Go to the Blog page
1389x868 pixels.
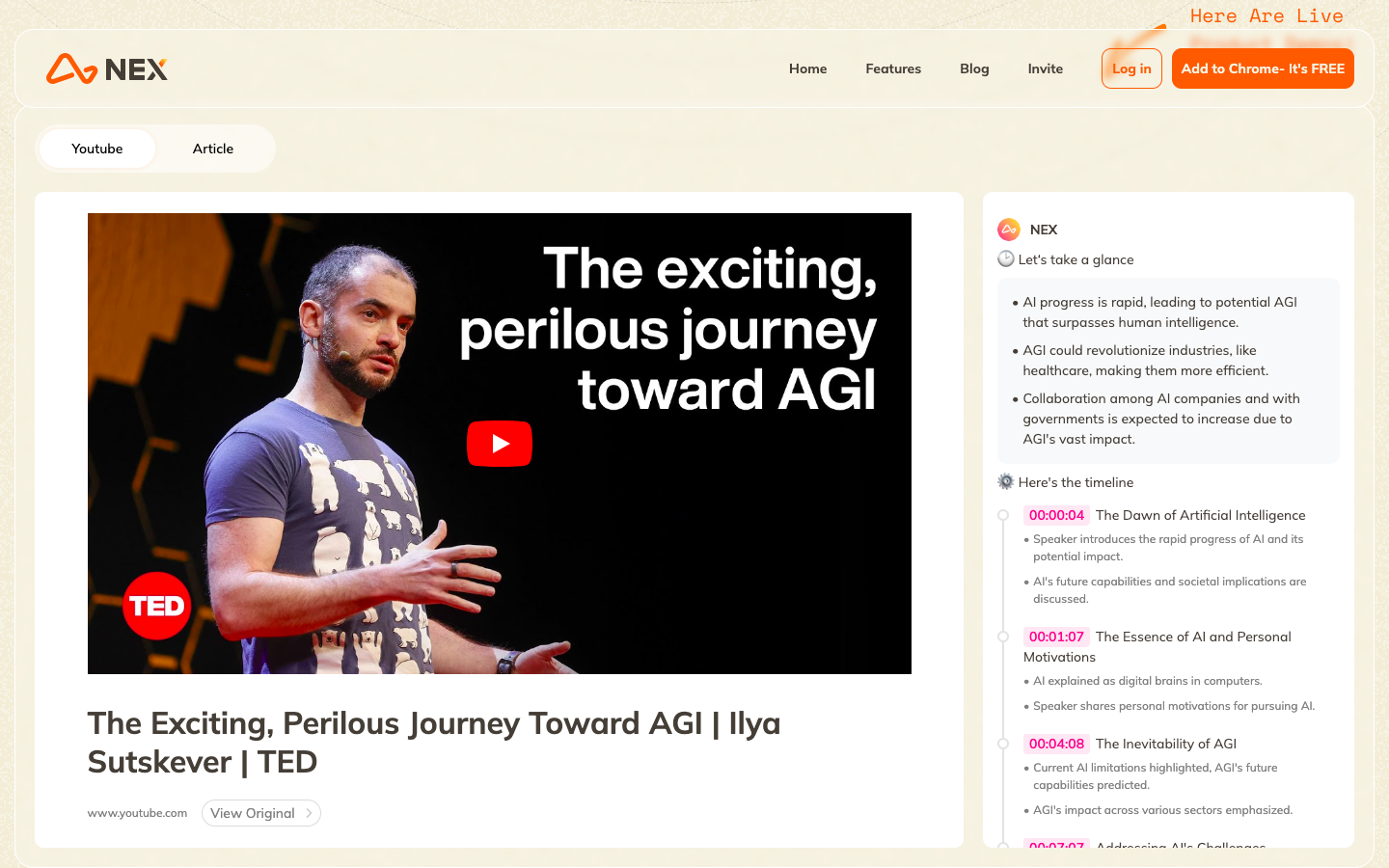pyautogui.click(x=974, y=68)
